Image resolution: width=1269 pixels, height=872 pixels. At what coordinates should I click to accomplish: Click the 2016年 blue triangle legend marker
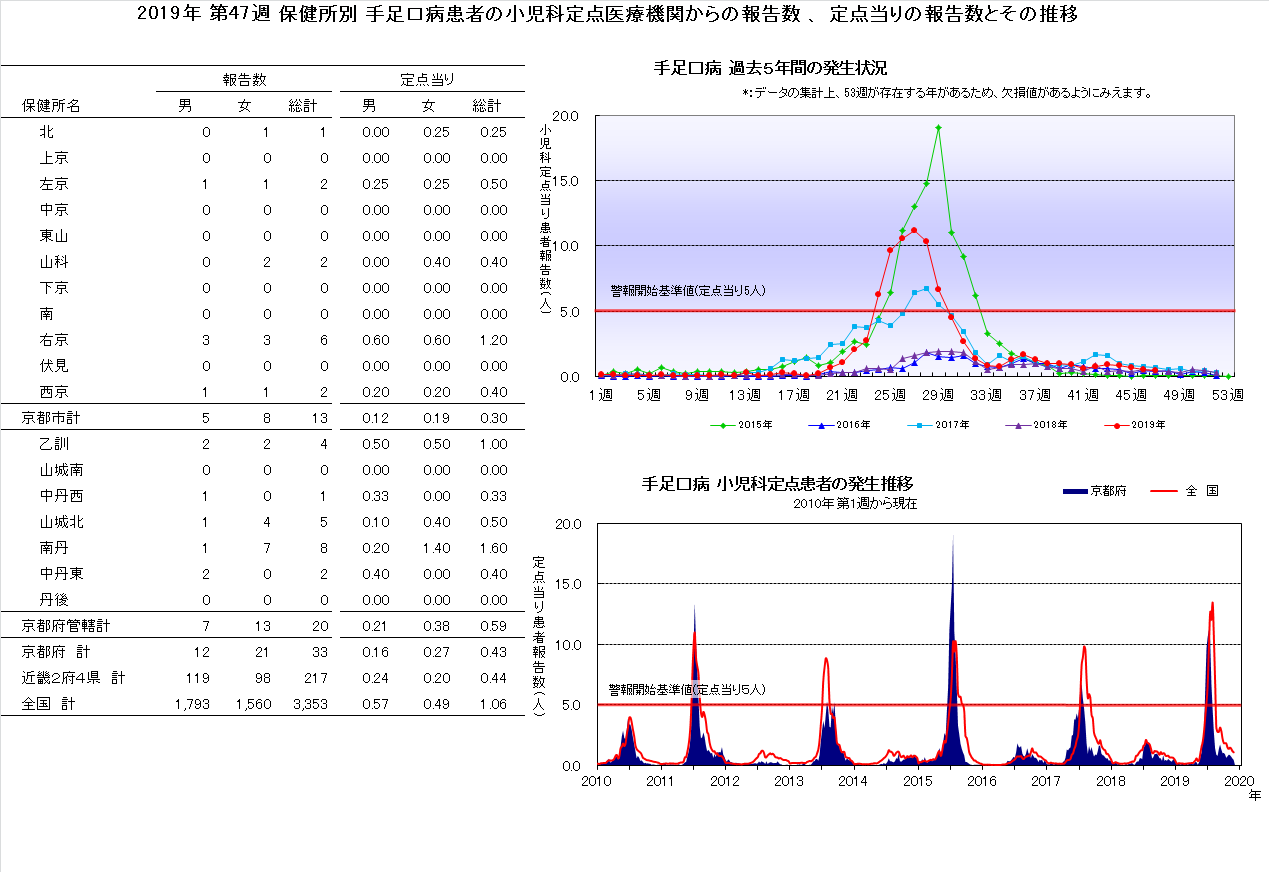pos(820,425)
